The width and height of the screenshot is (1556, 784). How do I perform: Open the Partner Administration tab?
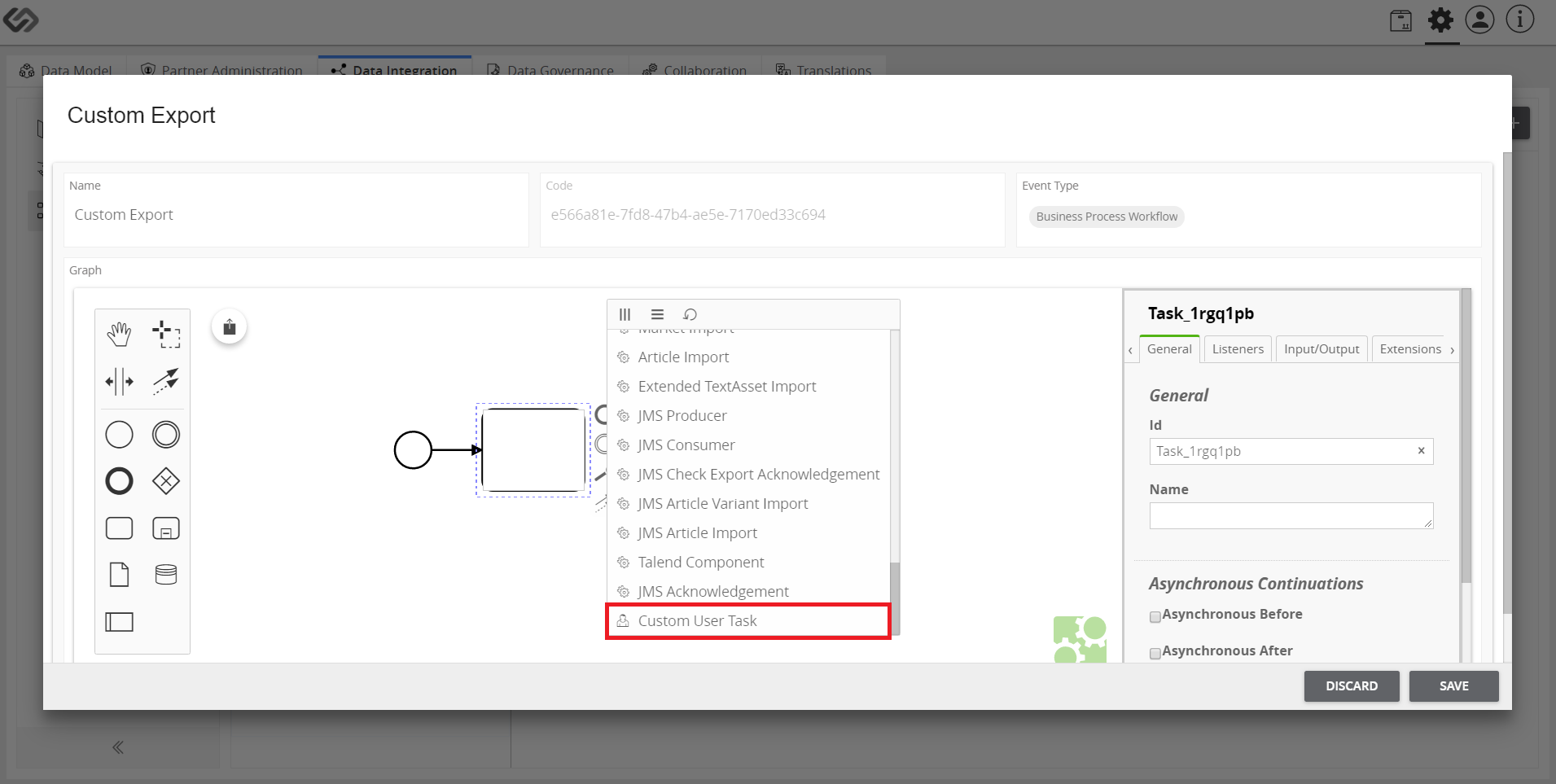(221, 70)
